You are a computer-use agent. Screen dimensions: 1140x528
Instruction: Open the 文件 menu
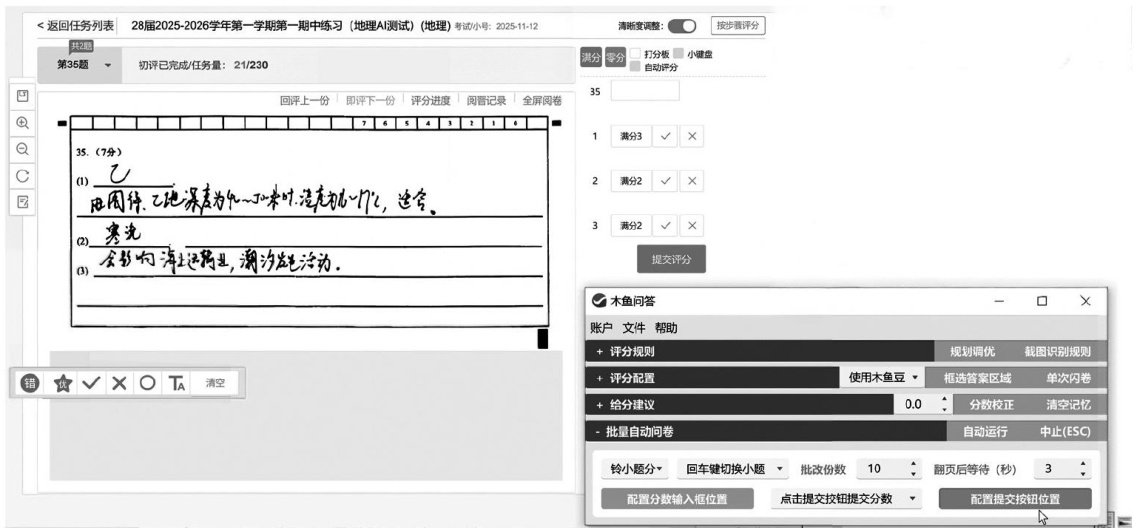(x=633, y=327)
